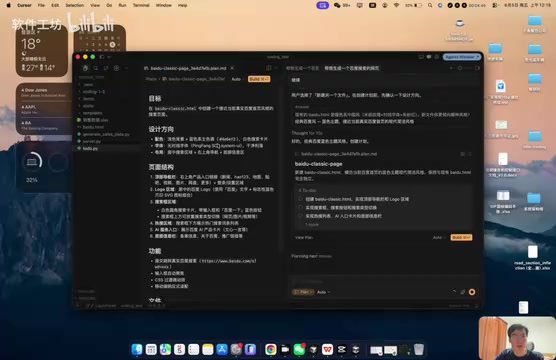The width and height of the screenshot is (556, 360).
Task: Check the second to-do in plan card
Action: [x=301, y=207]
